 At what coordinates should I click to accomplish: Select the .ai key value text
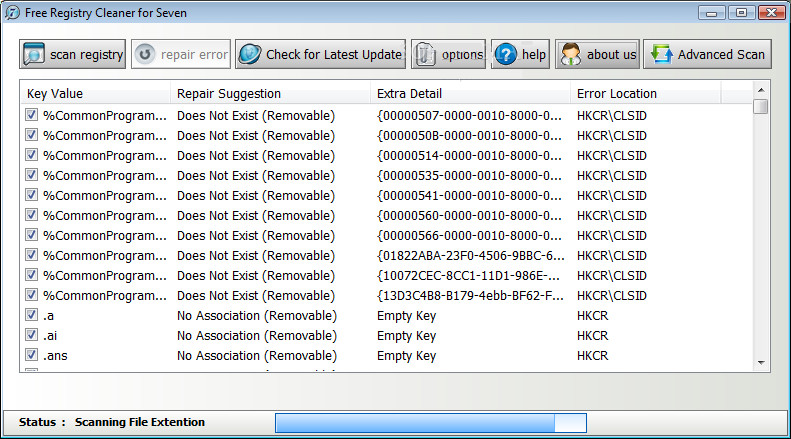50,336
